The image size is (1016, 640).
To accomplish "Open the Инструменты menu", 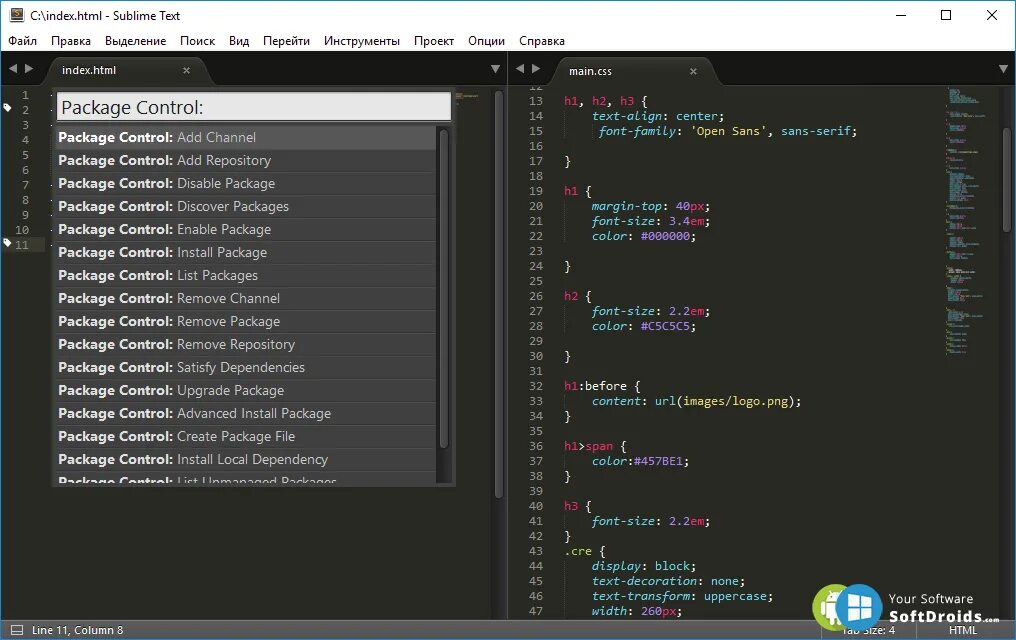I will pyautogui.click(x=362, y=41).
